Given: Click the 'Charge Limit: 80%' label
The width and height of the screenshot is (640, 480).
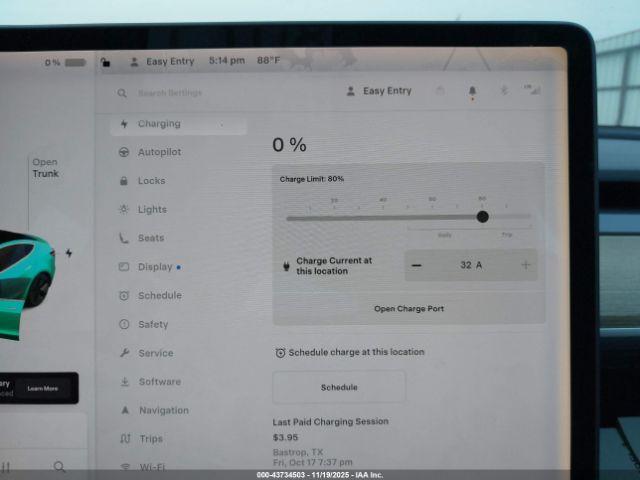Looking at the screenshot, I should pos(312,179).
